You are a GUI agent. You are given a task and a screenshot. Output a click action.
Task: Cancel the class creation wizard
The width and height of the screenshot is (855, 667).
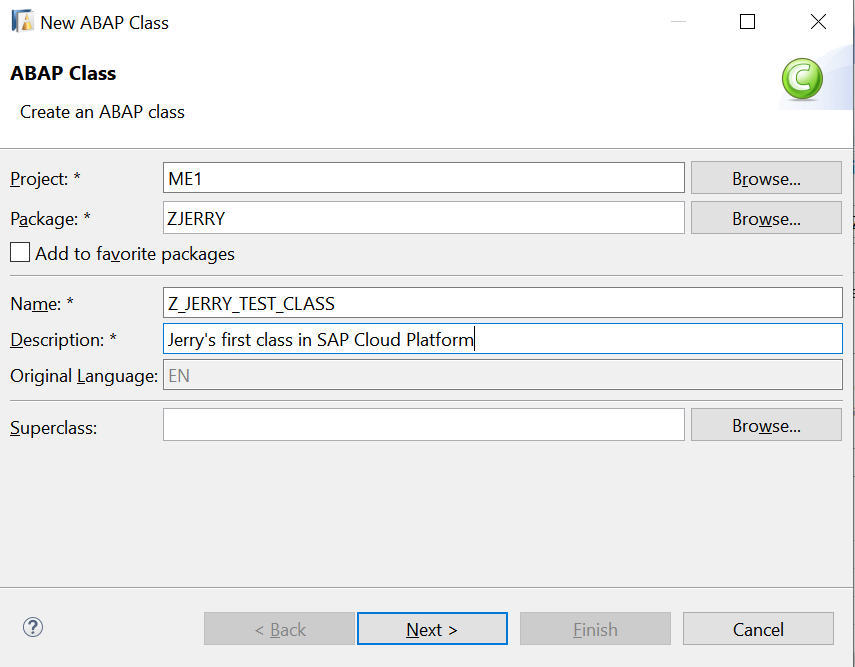[x=758, y=629]
